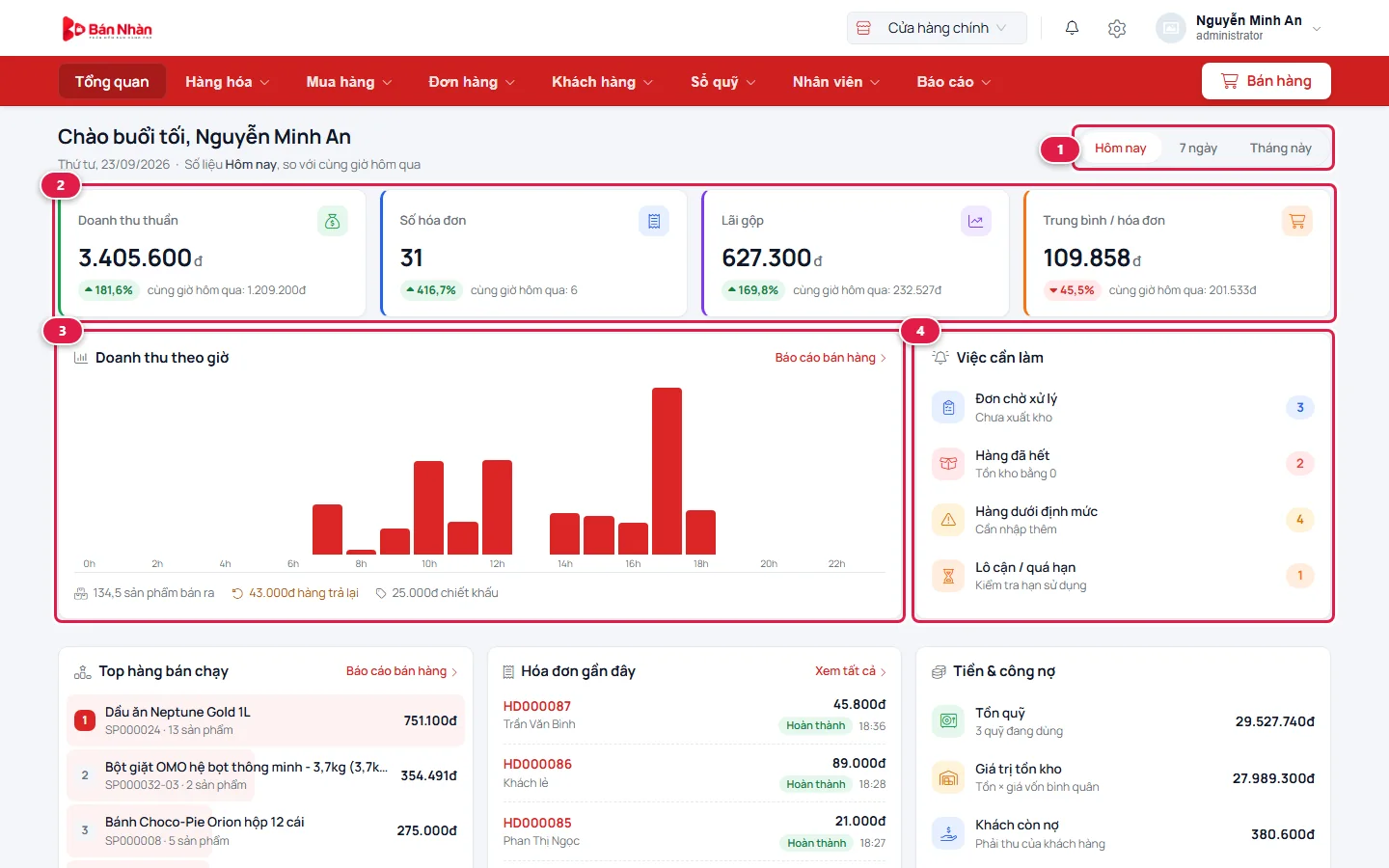The height and width of the screenshot is (868, 1389).
Task: Open invoice HD000087
Action: coord(537,706)
